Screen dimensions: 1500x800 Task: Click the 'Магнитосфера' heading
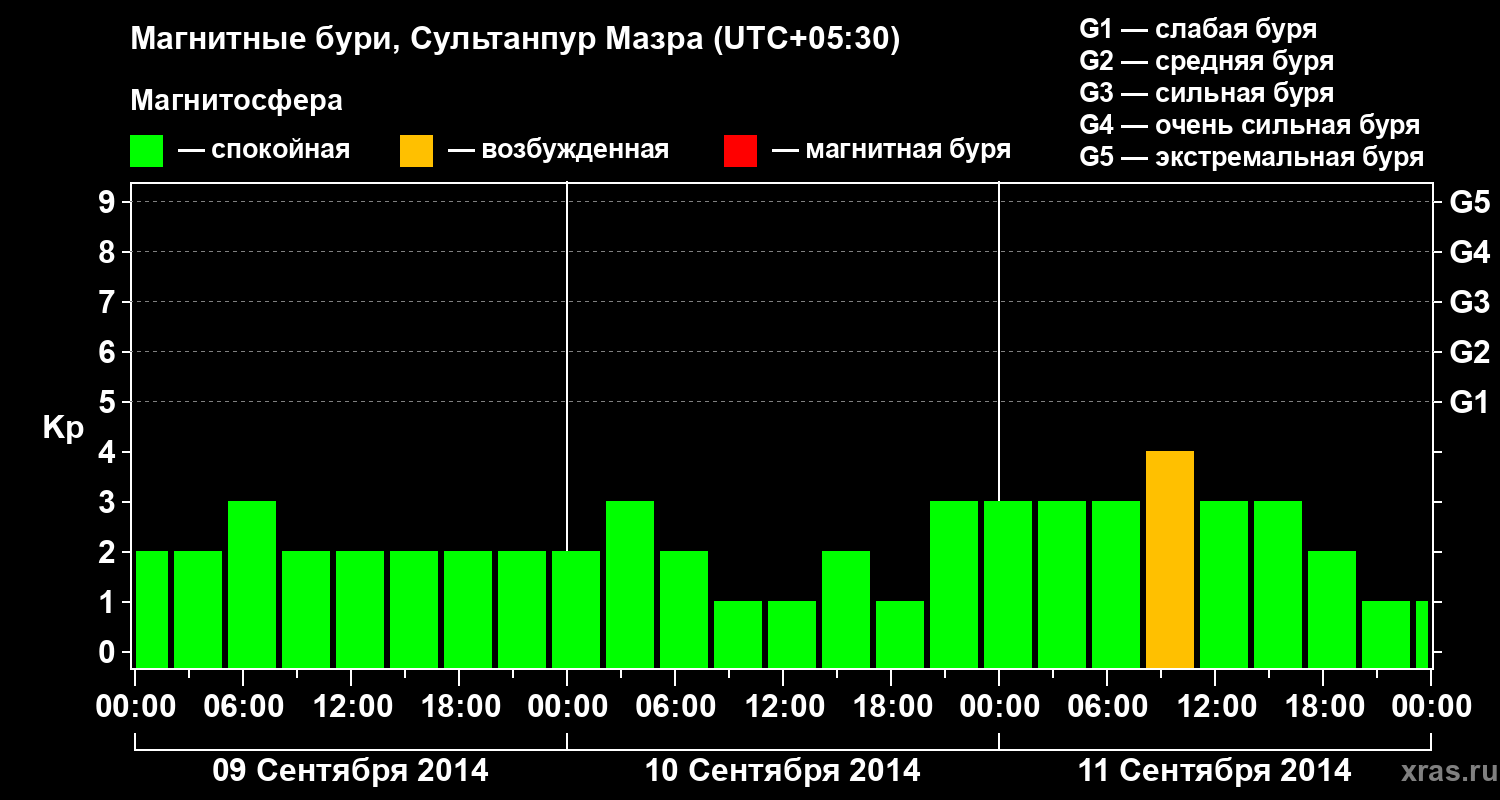(237, 101)
